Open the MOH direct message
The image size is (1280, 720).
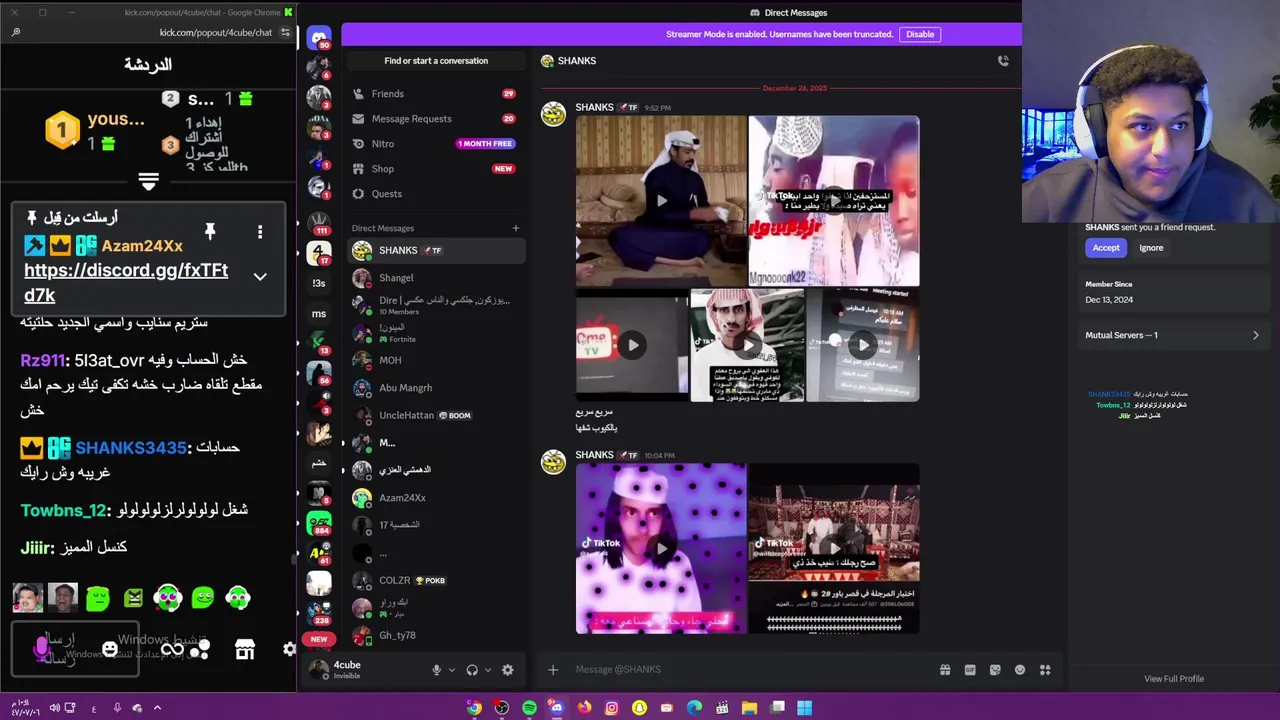[434, 360]
